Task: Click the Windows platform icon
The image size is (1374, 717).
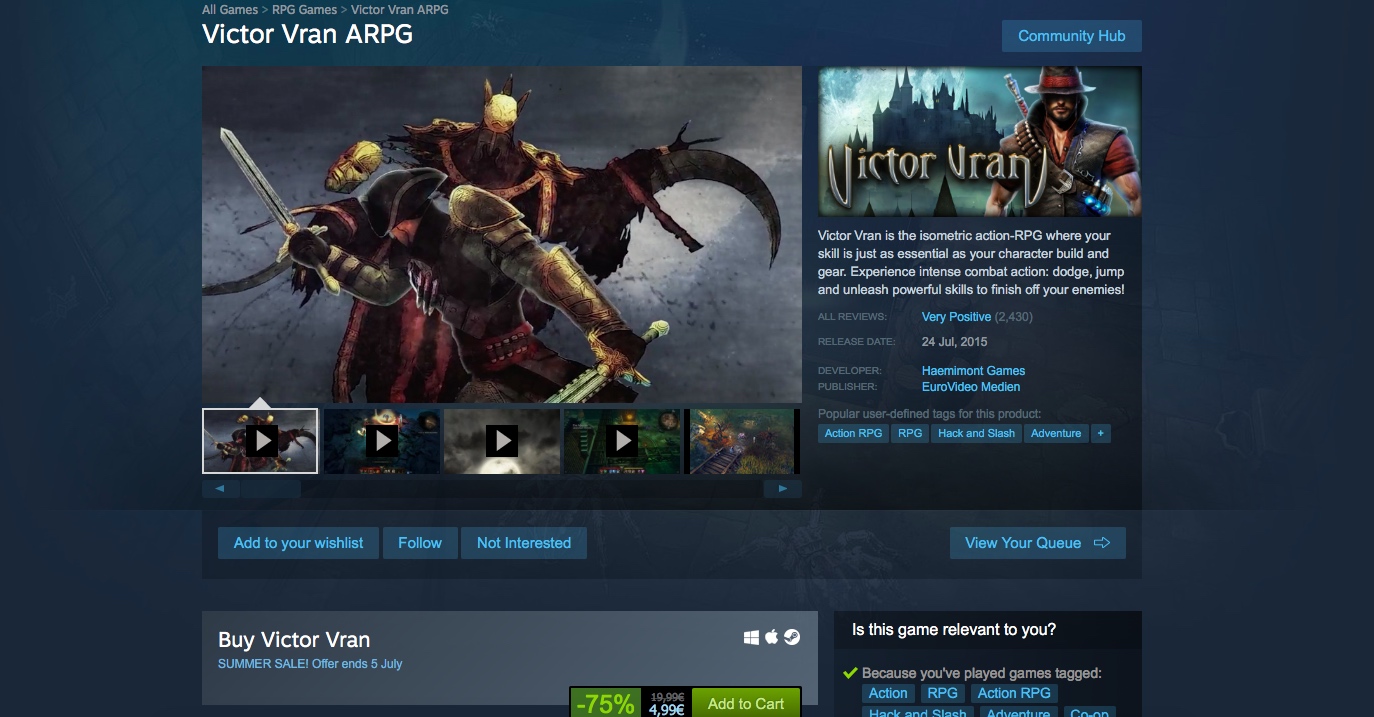Action: pos(752,637)
